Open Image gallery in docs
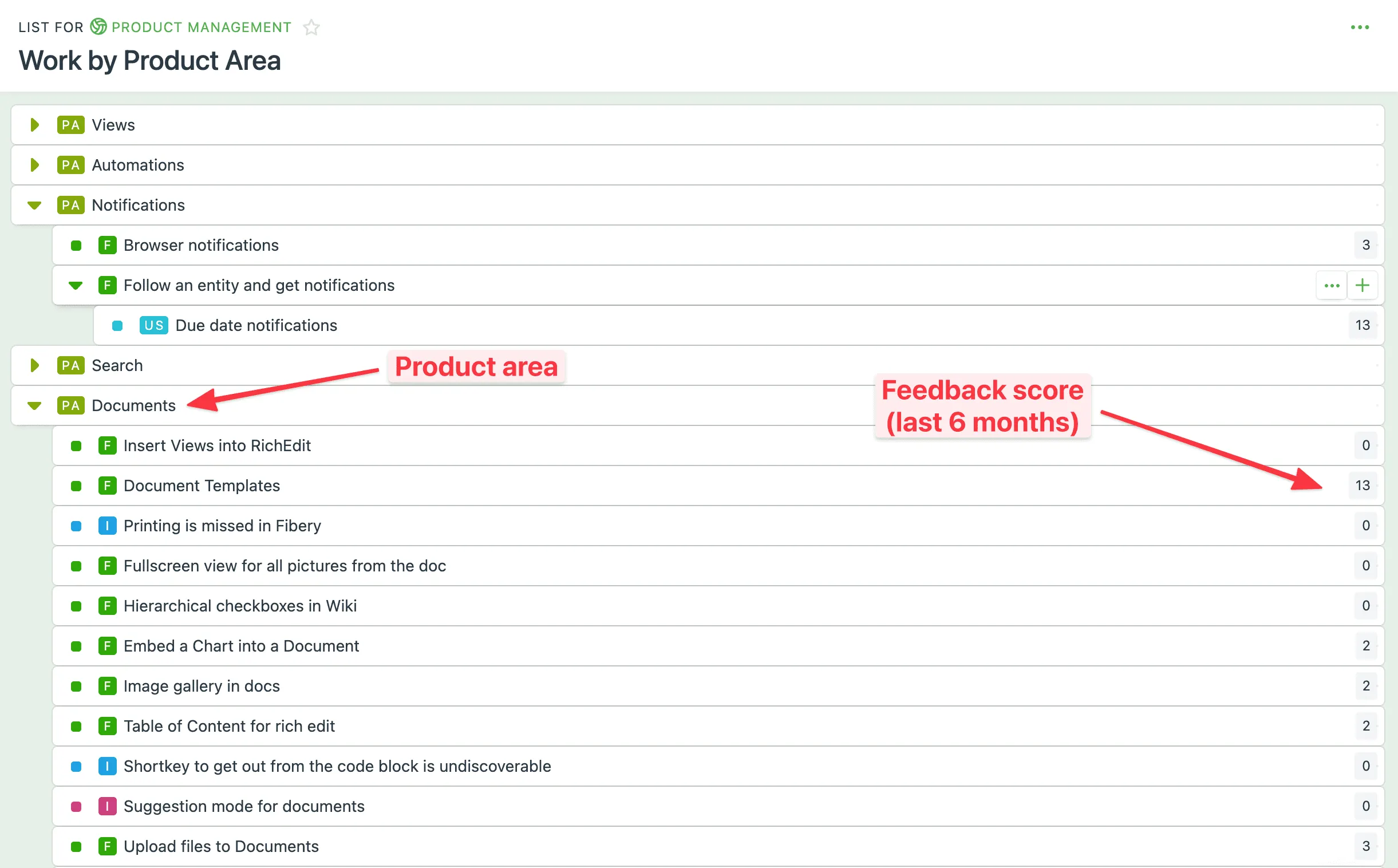The image size is (1398, 868). coord(202,686)
